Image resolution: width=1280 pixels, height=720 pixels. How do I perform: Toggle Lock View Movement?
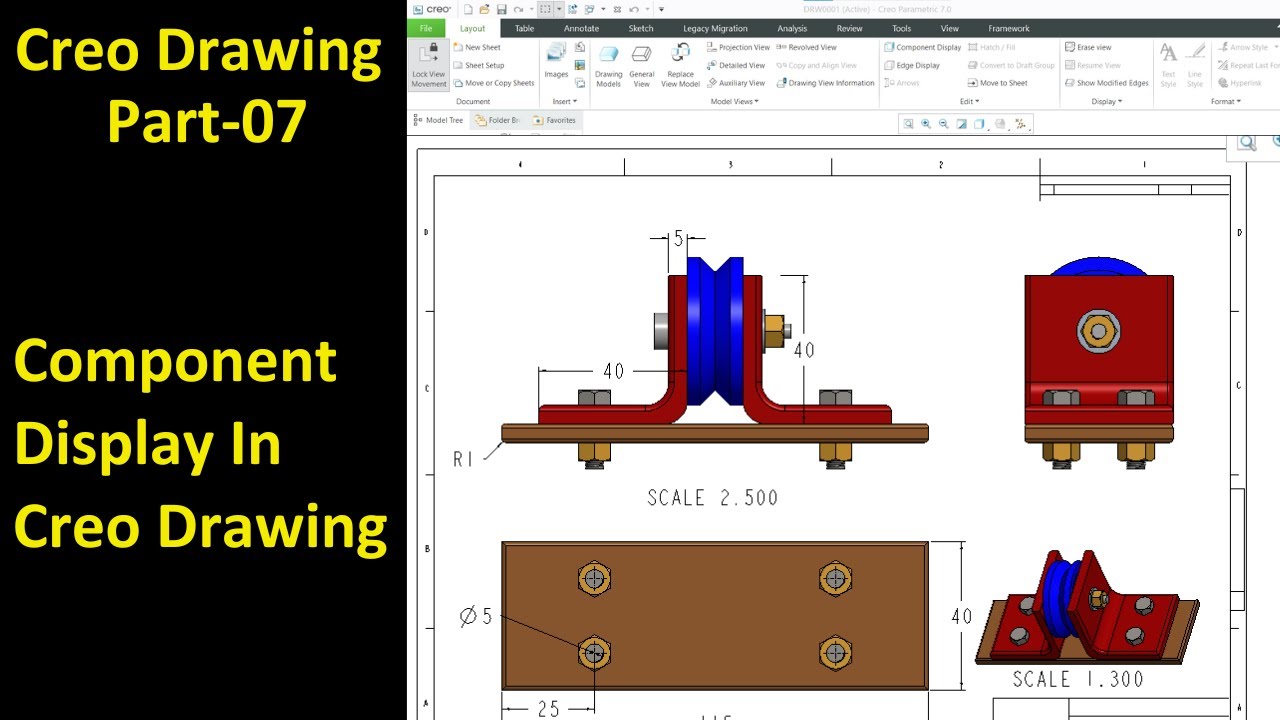[x=429, y=65]
